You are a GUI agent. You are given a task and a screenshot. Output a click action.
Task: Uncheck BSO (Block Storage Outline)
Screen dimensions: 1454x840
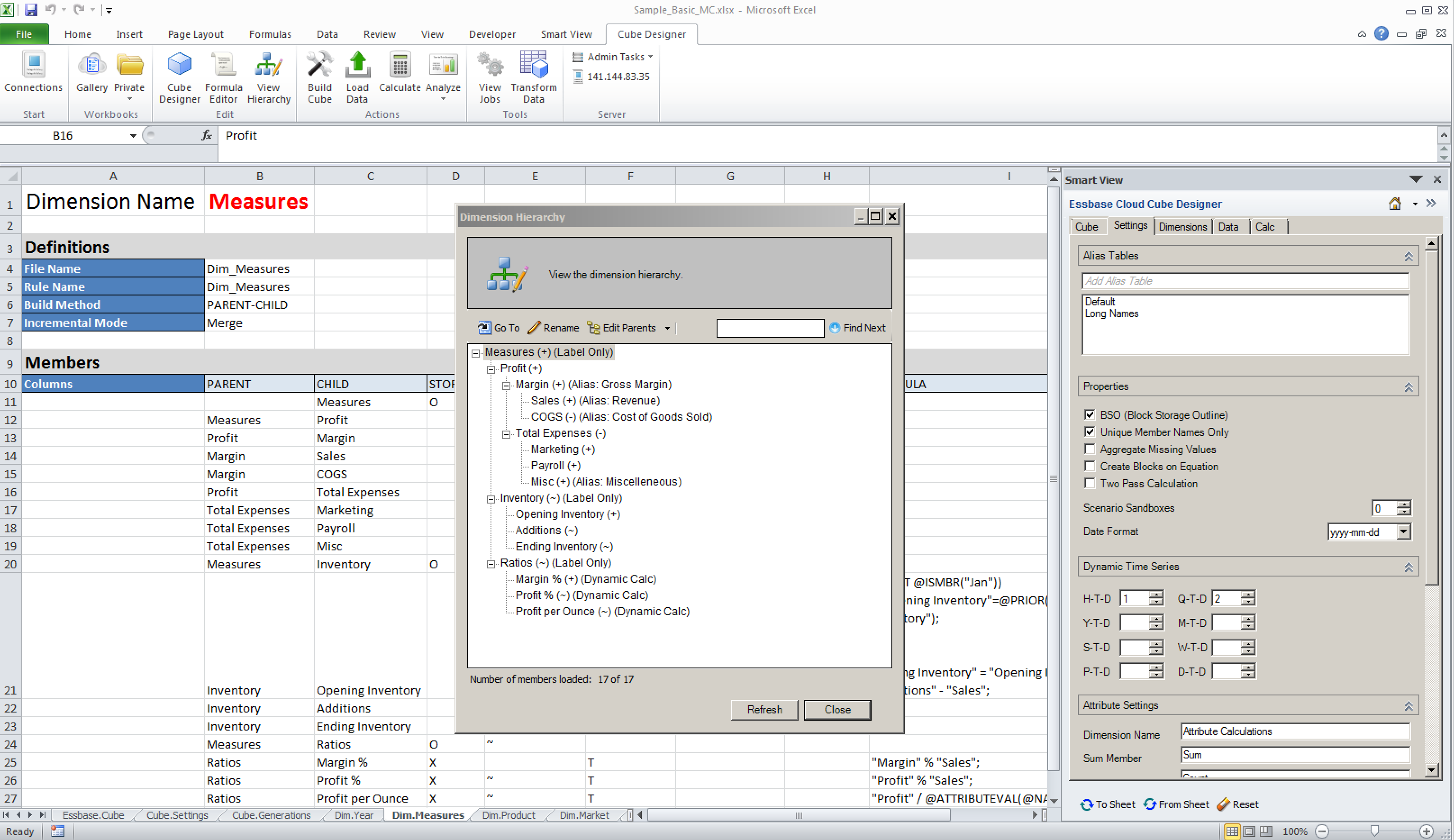pos(1090,414)
